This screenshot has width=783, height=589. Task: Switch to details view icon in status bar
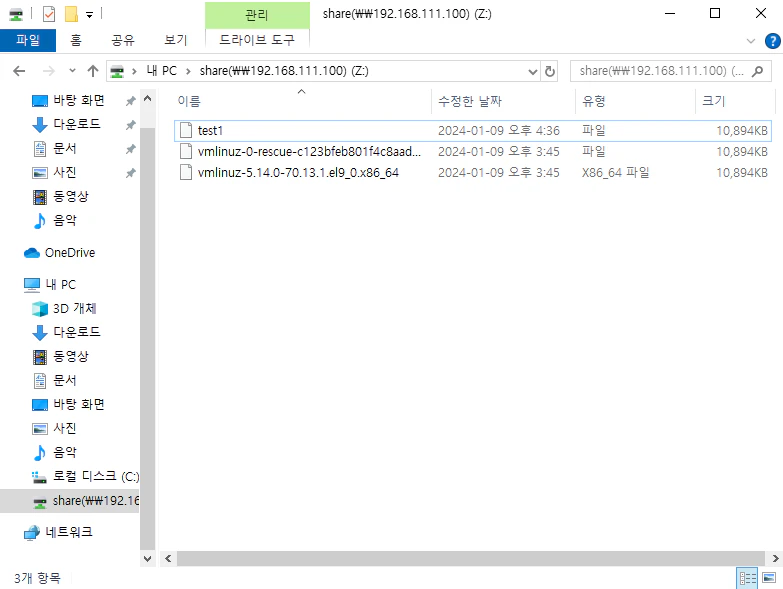[748, 578]
